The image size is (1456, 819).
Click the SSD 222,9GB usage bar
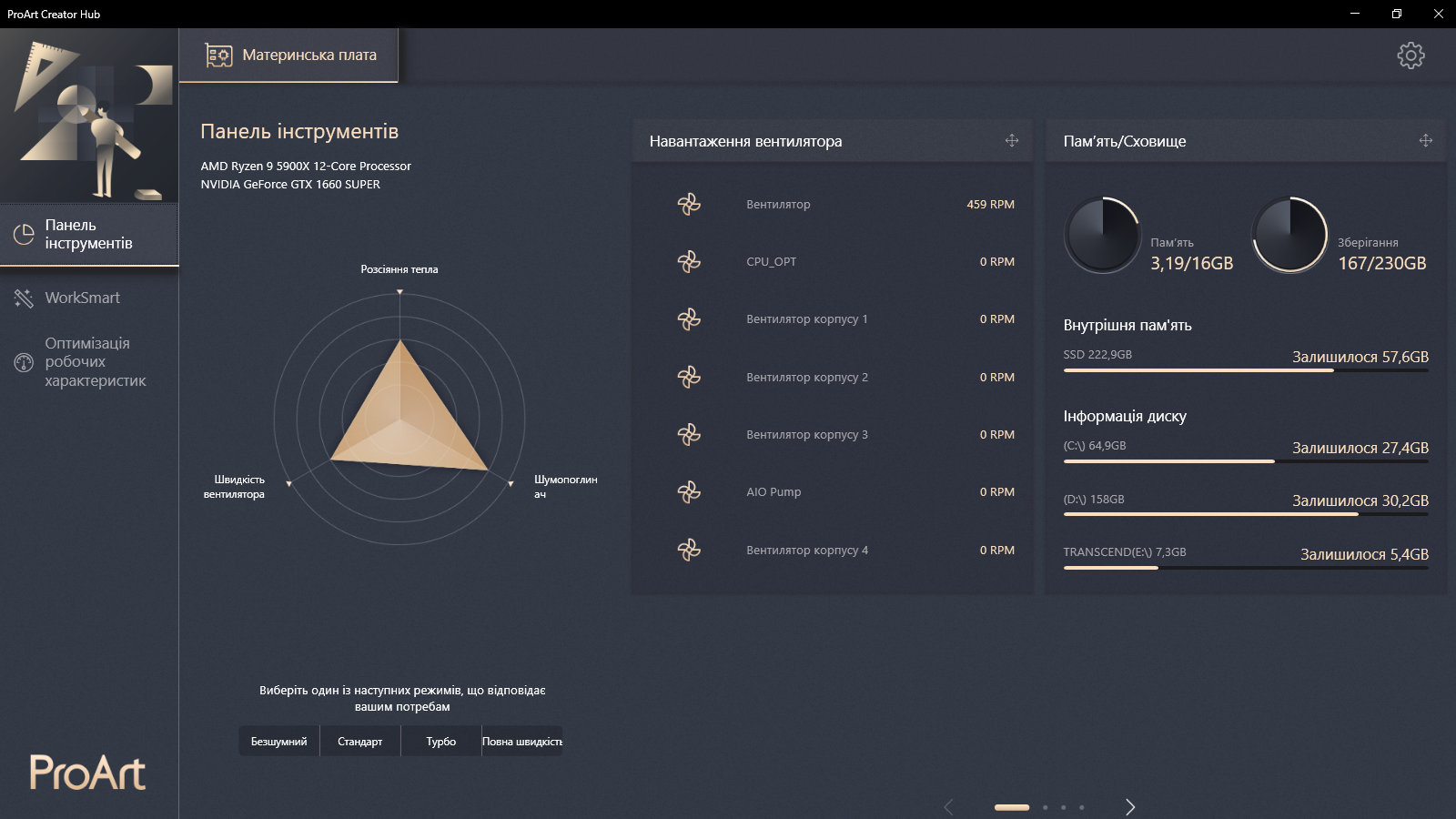tap(1246, 370)
